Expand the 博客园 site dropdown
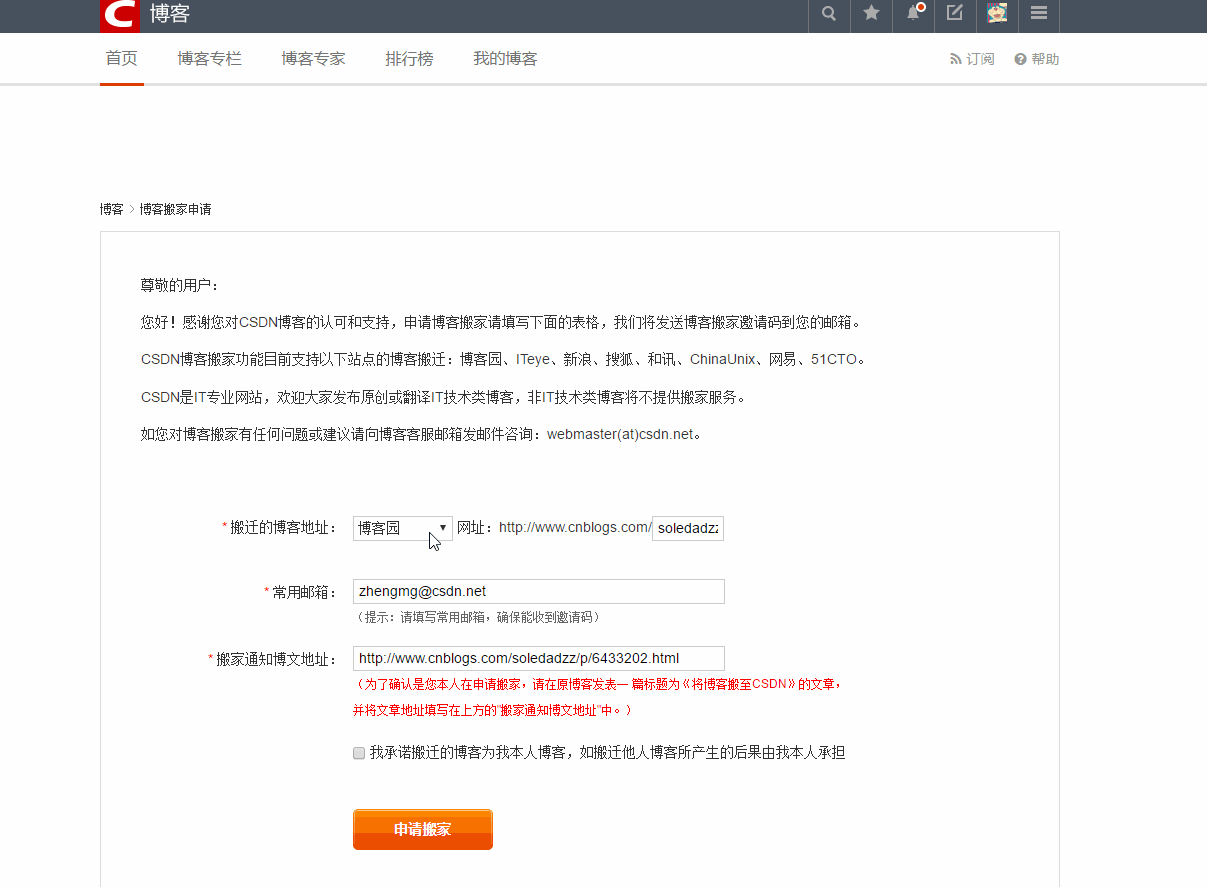The height and width of the screenshot is (887, 1207). pos(403,528)
